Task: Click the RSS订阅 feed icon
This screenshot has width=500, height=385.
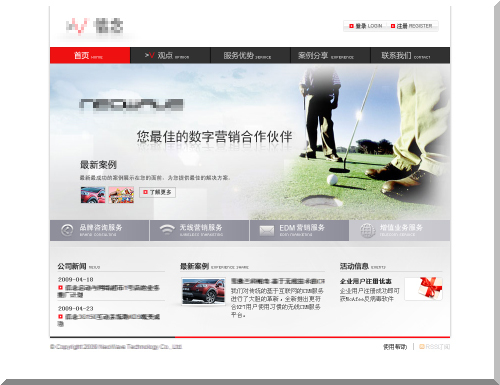Action: pyautogui.click(x=422, y=347)
